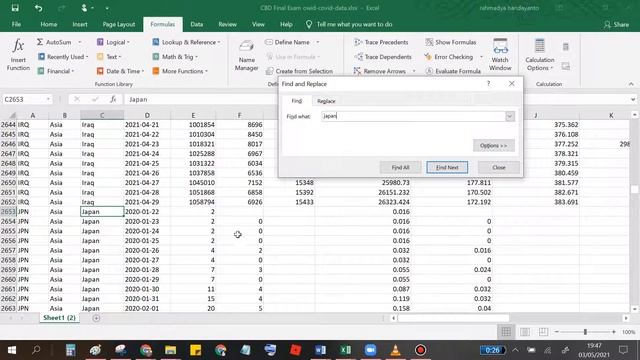Collapse the ribbon
The image size is (640, 360).
pos(631,84)
